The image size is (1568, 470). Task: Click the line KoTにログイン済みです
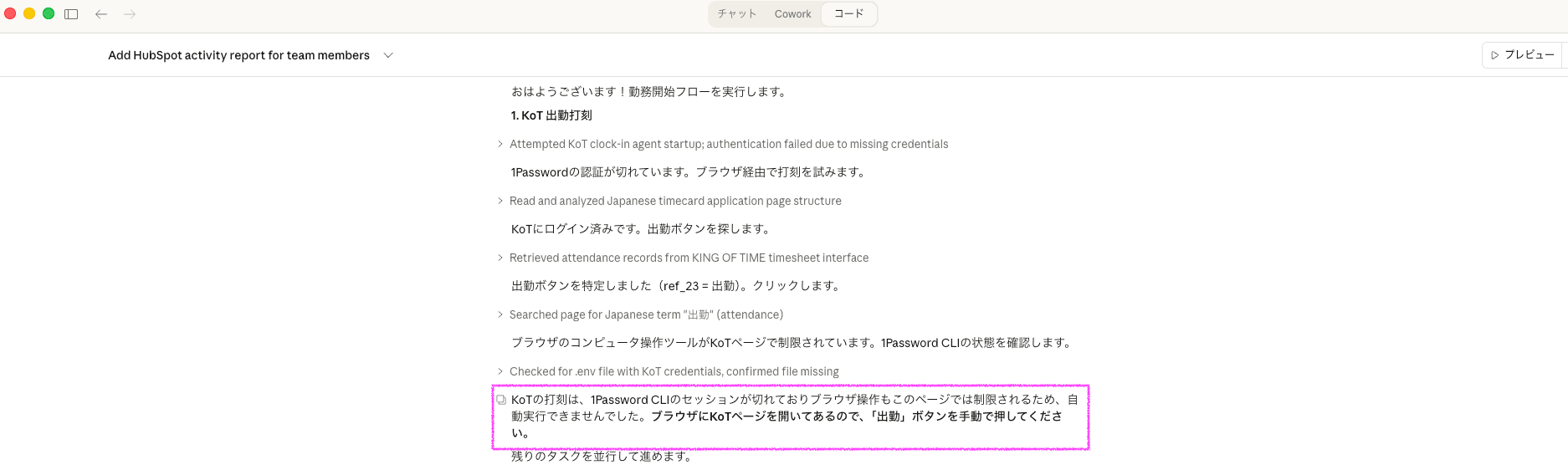(x=643, y=229)
